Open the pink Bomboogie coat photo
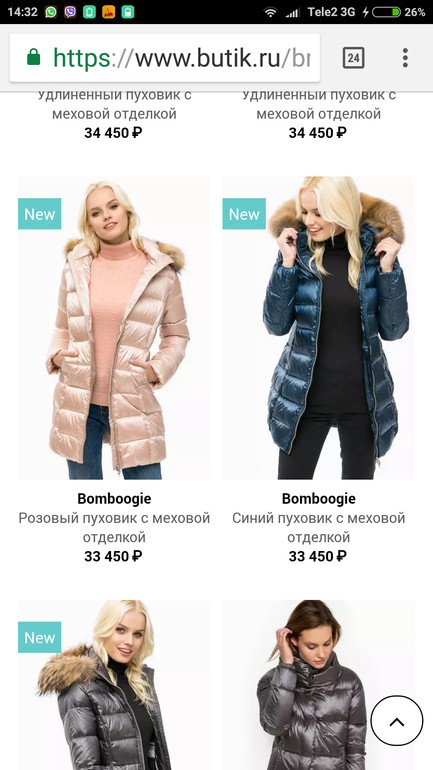The height and width of the screenshot is (770, 433). (x=114, y=328)
